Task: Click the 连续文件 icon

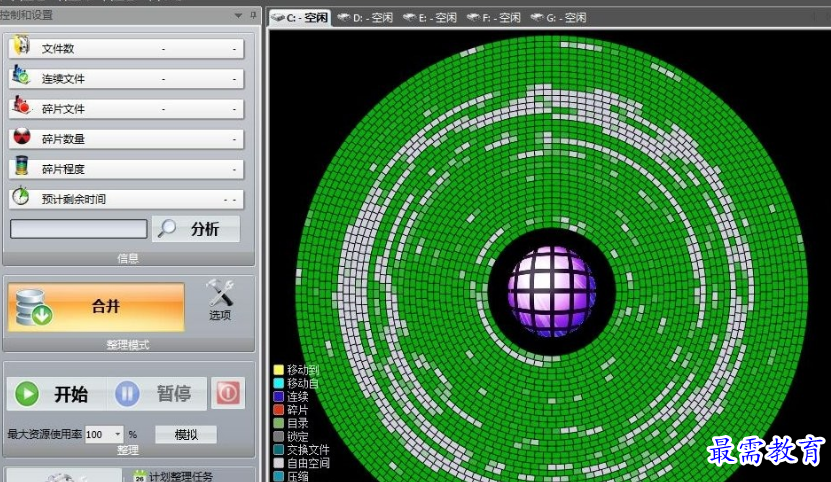Action: [x=21, y=75]
